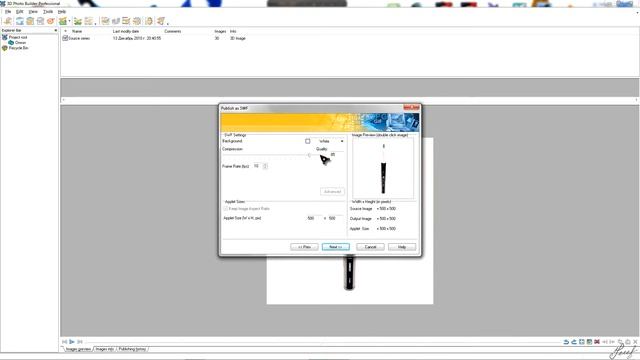Image resolution: width=640 pixels, height=360 pixels.
Task: Select the Project root tree item
Action: click(x=18, y=37)
